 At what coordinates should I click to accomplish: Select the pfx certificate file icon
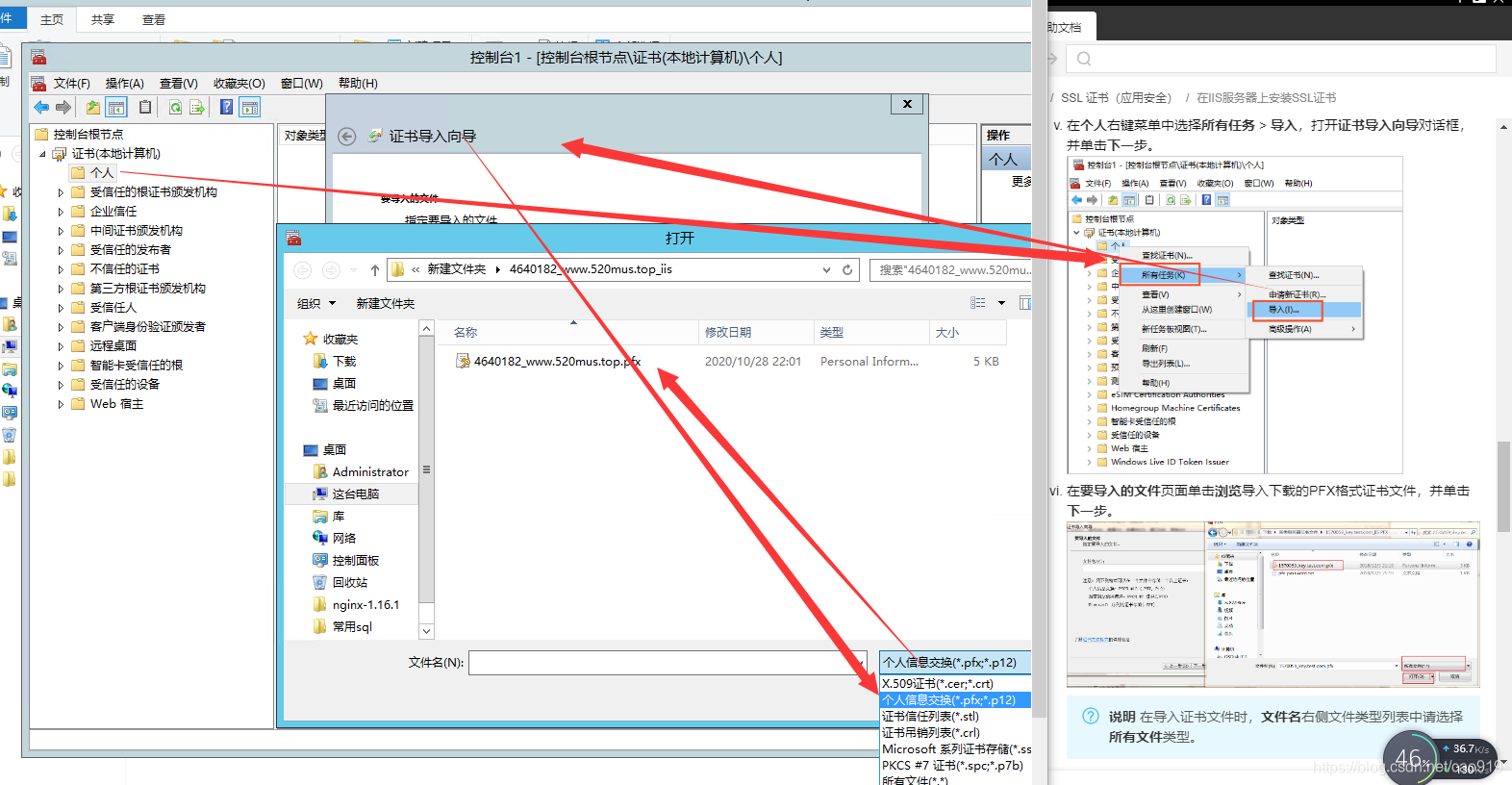pyautogui.click(x=463, y=362)
